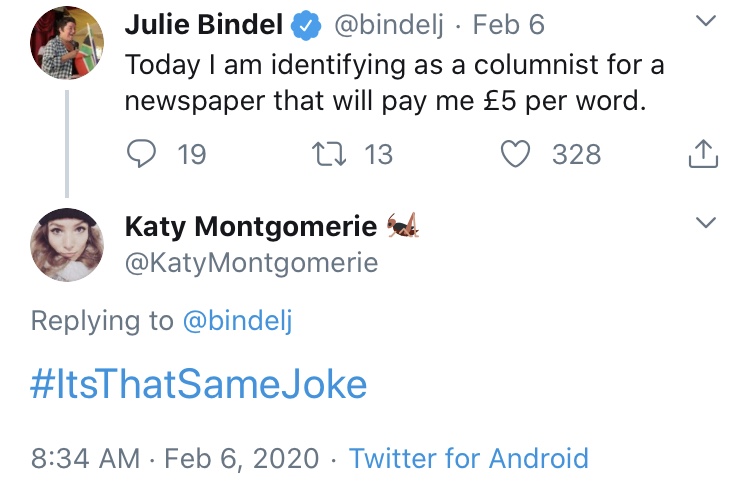Viewport: 750px width, 497px height.
Task: Retweet Julie Bindel's tweet
Action: [x=329, y=154]
